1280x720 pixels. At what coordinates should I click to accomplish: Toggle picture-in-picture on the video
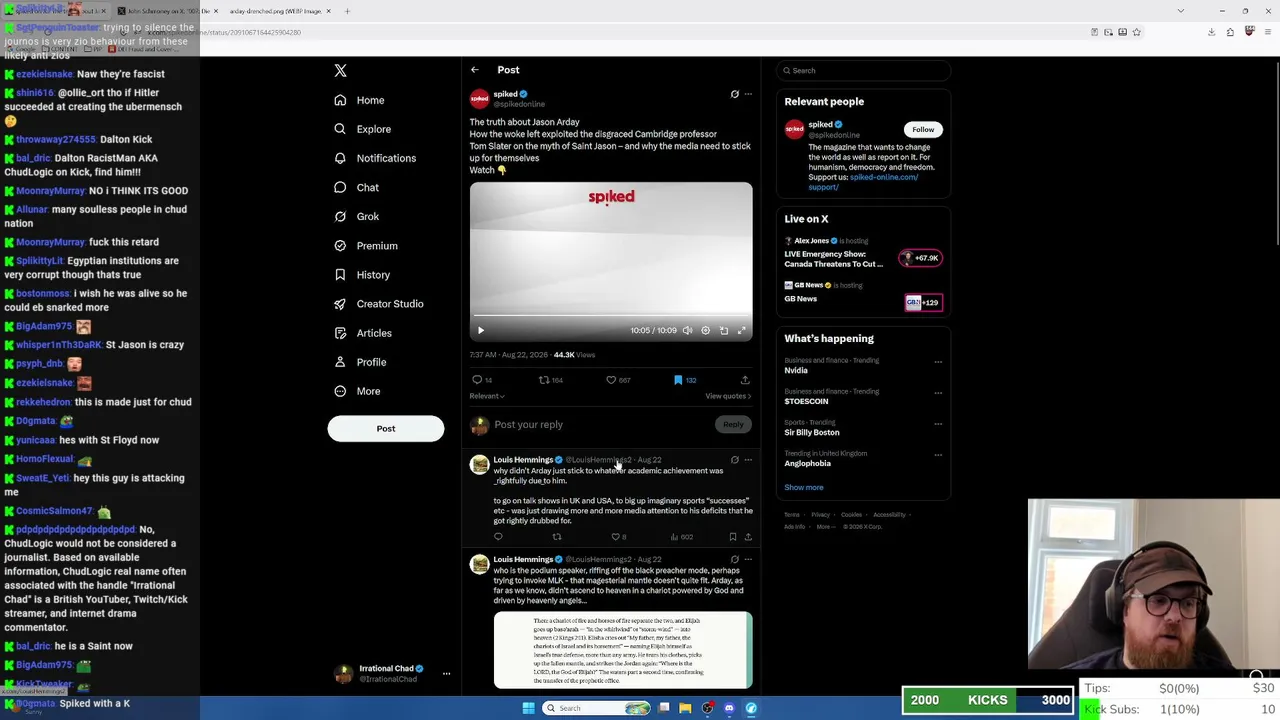pos(724,330)
